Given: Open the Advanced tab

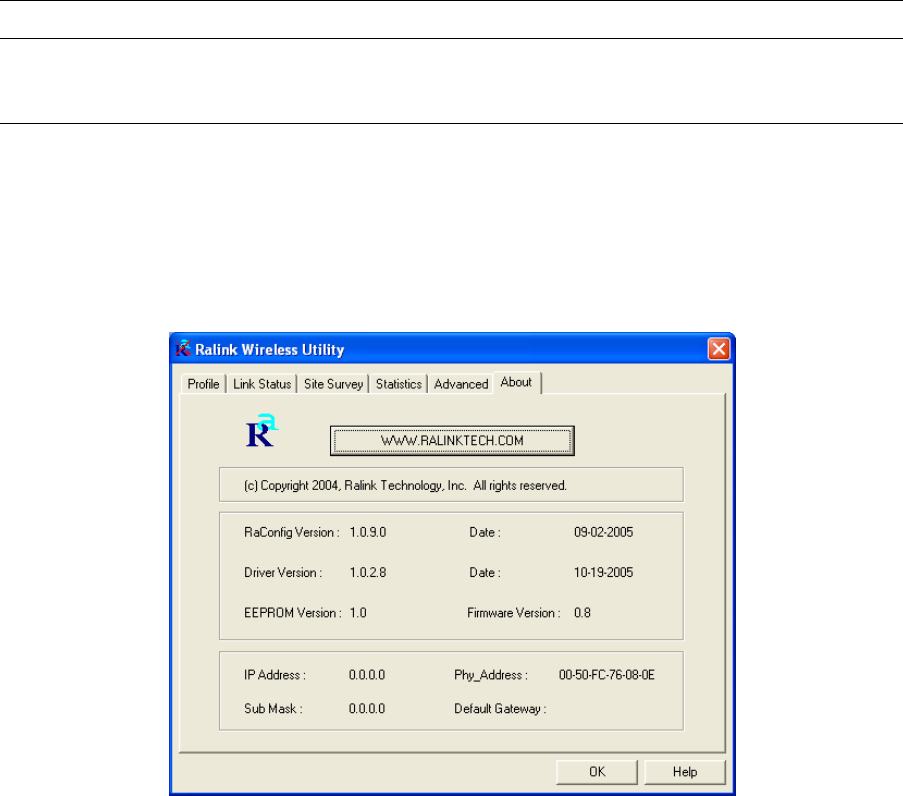Looking at the screenshot, I should tap(461, 384).
